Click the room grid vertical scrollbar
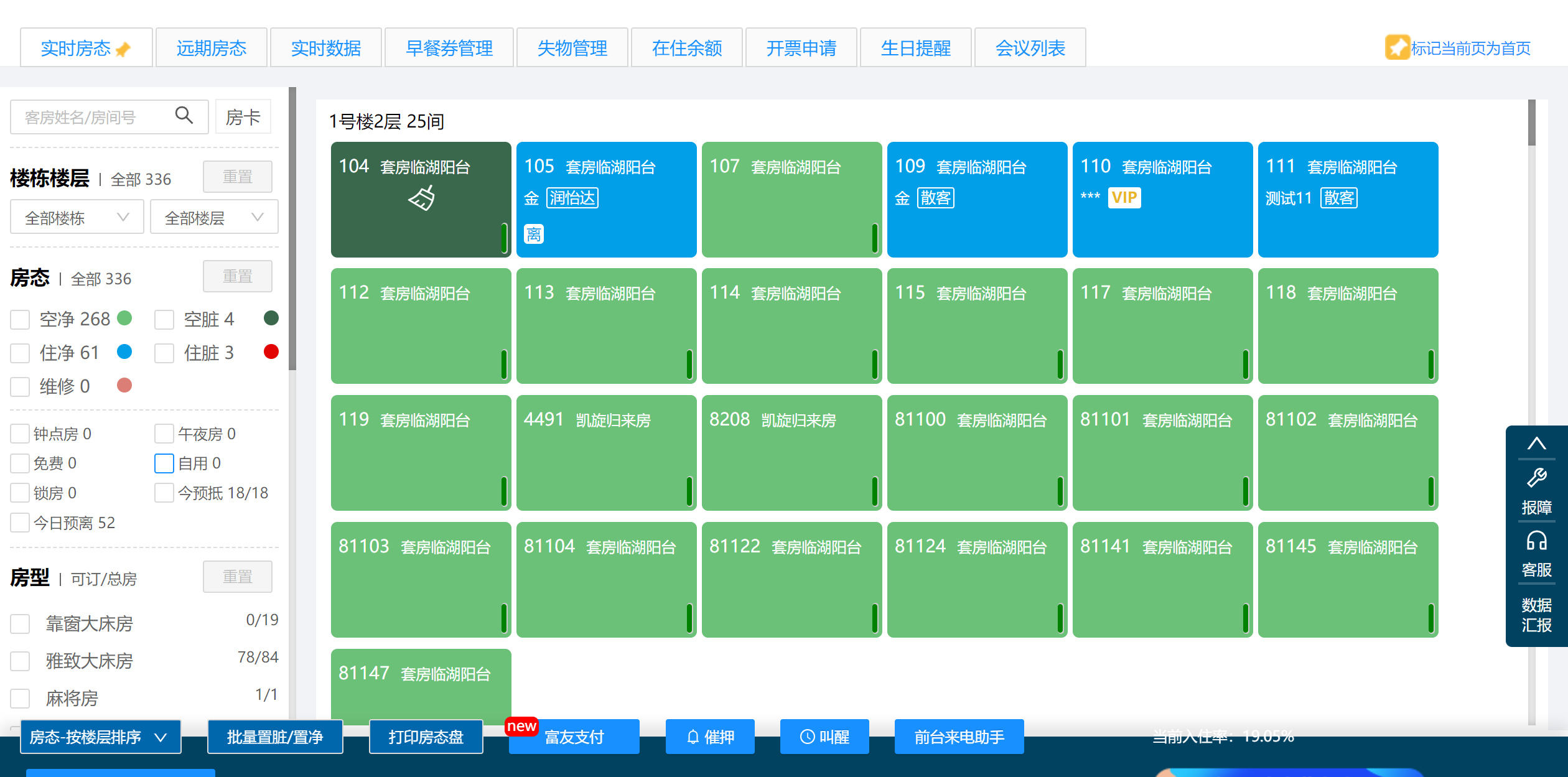1568x777 pixels. [x=1531, y=123]
